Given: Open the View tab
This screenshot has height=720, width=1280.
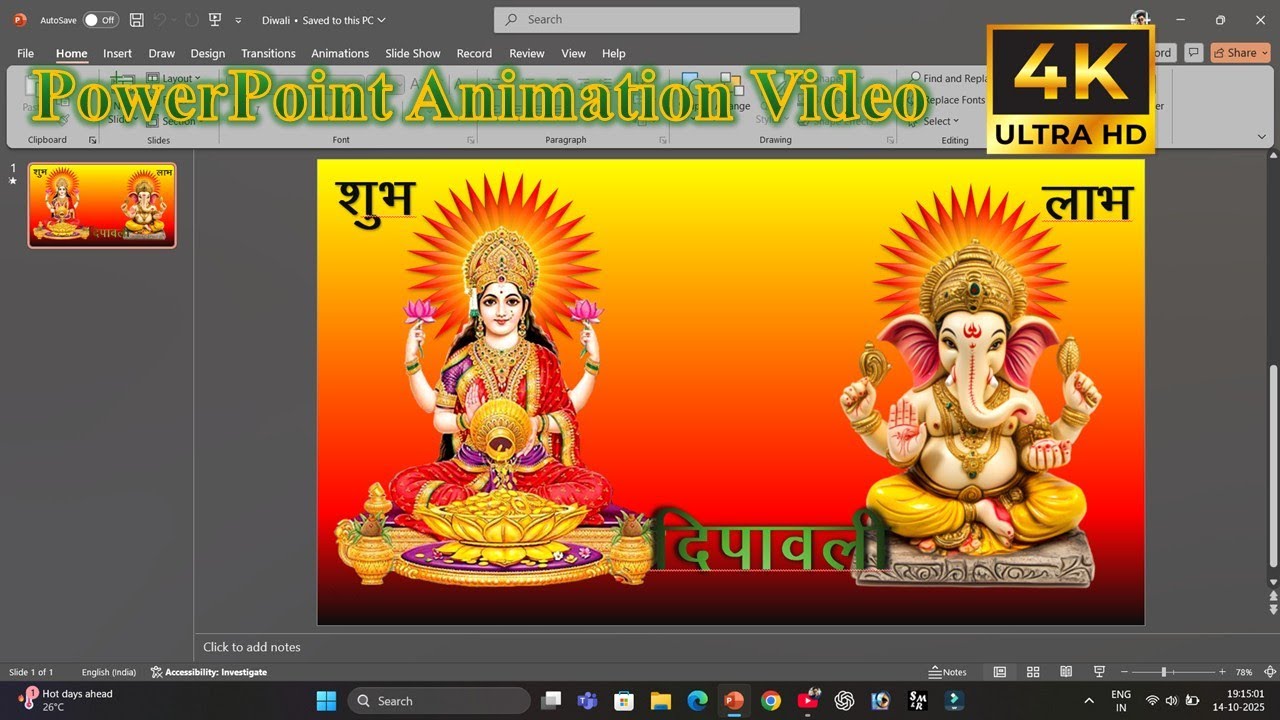Looking at the screenshot, I should [x=573, y=53].
